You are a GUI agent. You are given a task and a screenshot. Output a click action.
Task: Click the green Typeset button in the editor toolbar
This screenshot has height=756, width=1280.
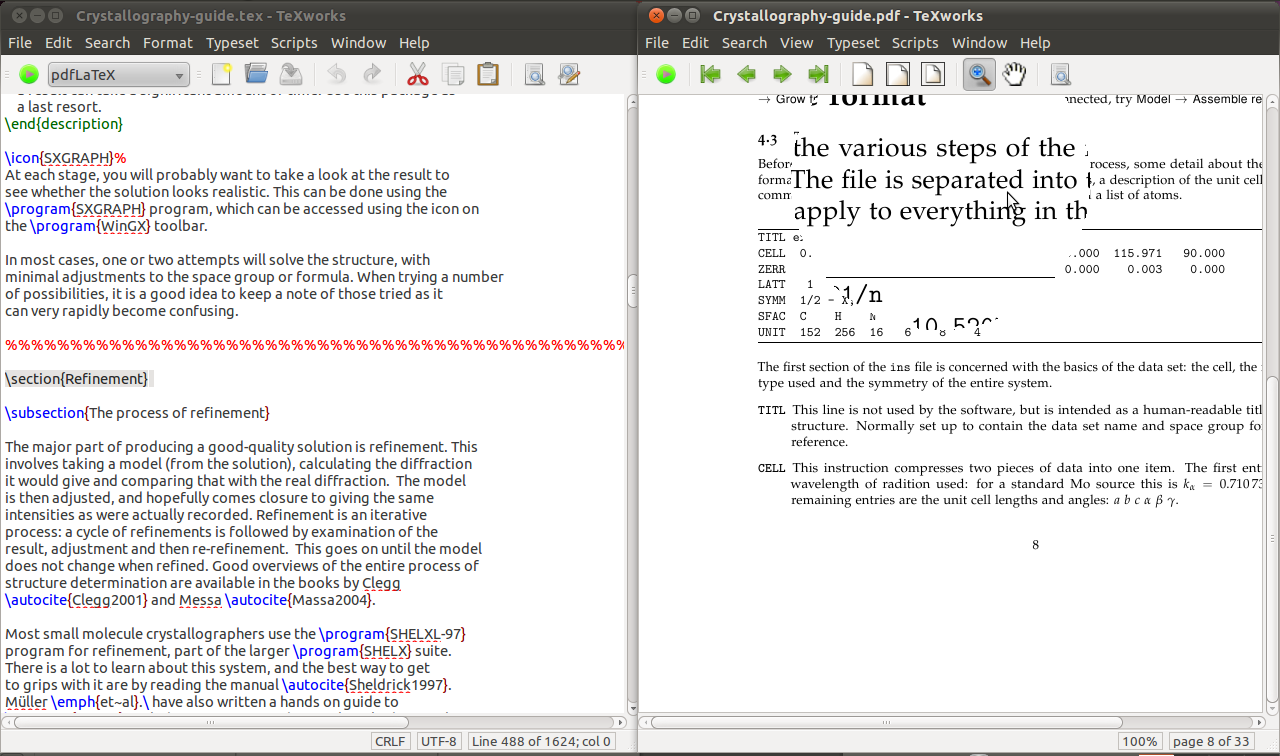point(29,74)
